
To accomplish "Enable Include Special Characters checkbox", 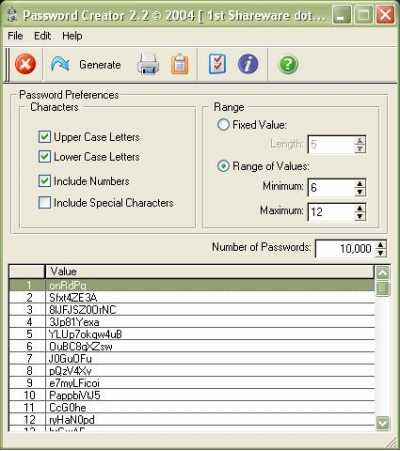I will click(x=45, y=203).
